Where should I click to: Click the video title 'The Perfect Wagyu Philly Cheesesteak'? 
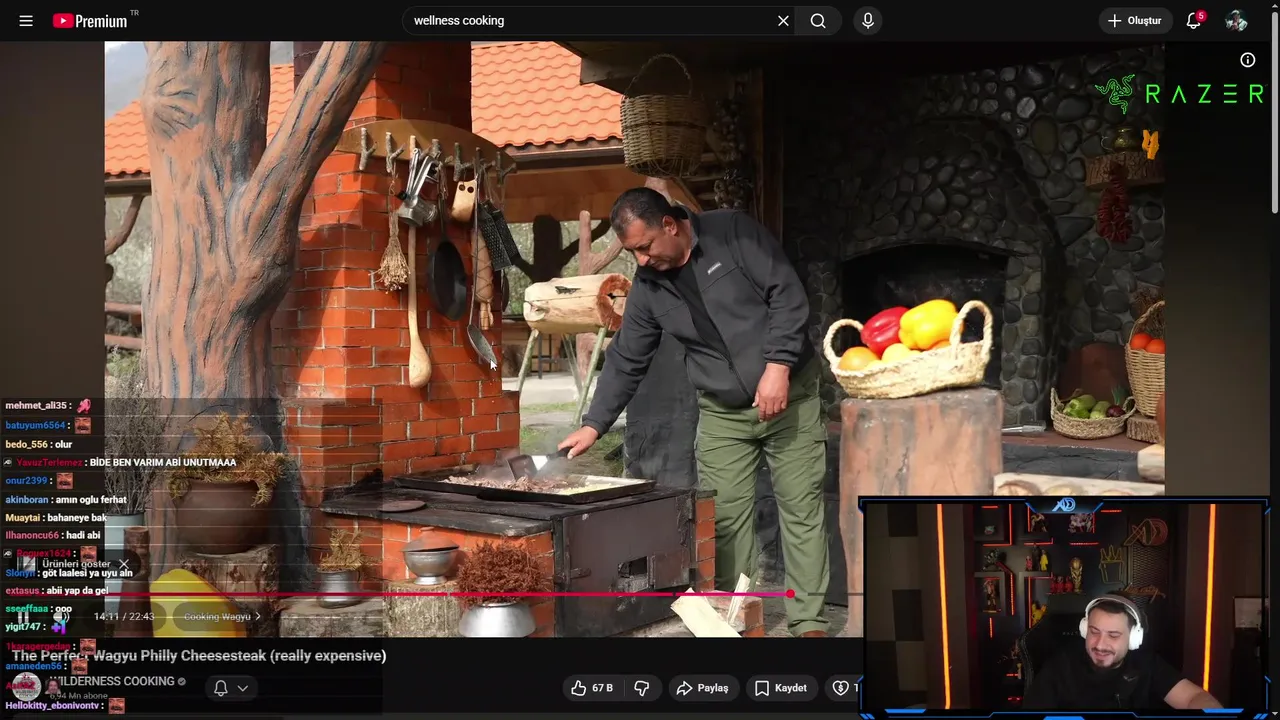coord(199,656)
